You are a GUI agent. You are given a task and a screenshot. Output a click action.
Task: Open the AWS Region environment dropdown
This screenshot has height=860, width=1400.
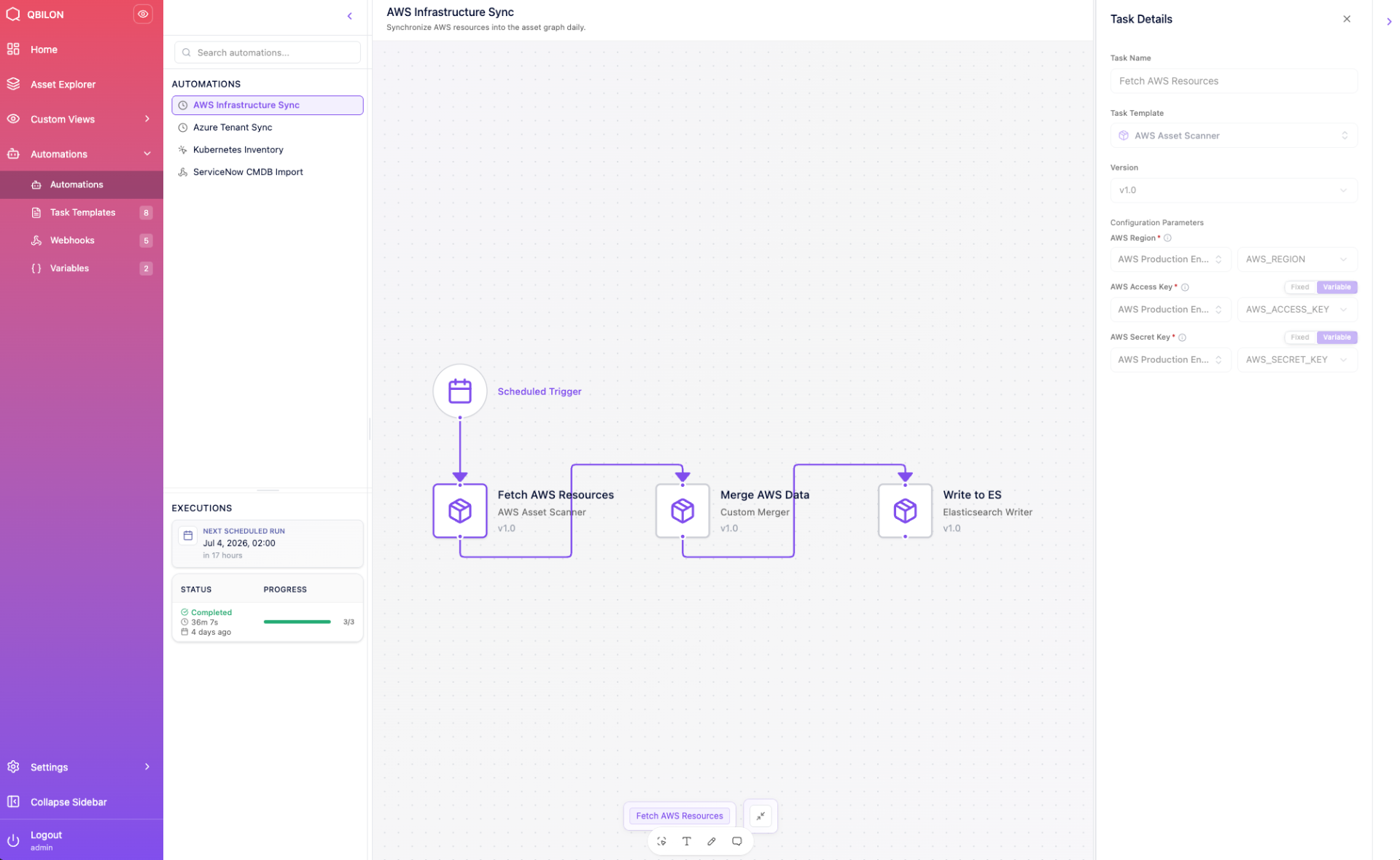coord(1170,259)
